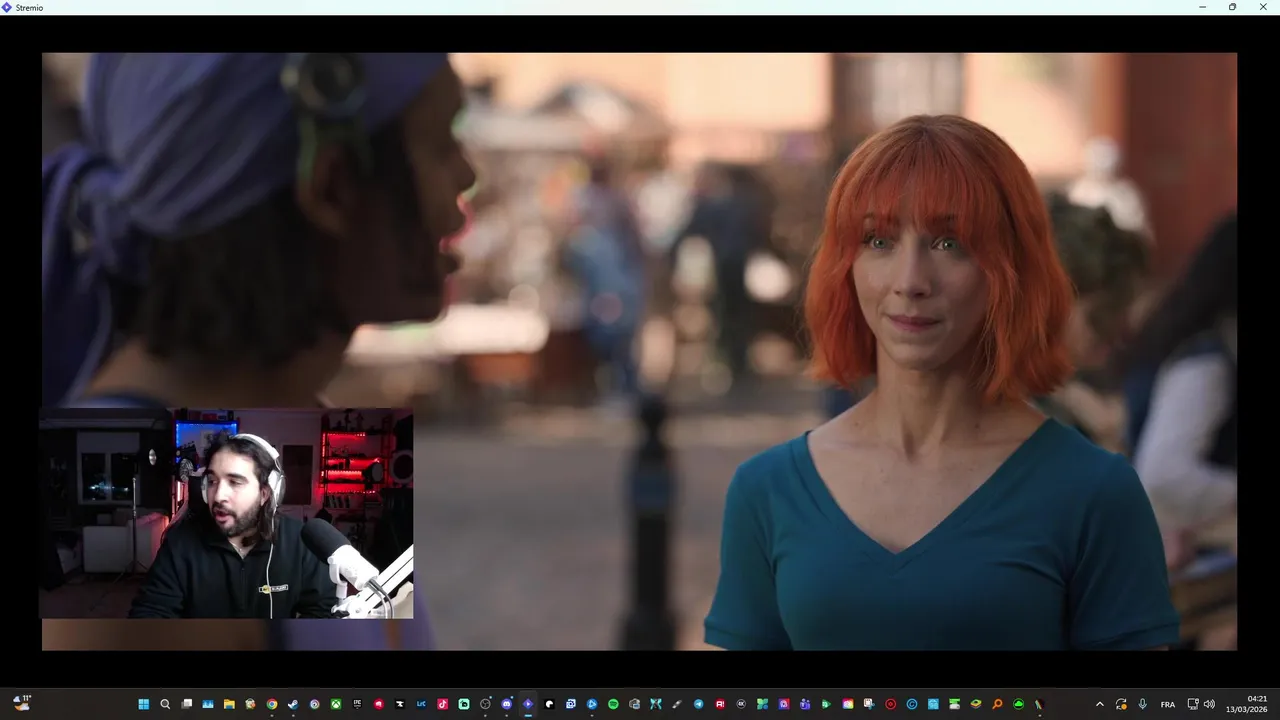This screenshot has width=1280, height=720.
Task: Click the webcam overlay in the video
Action: click(x=226, y=513)
